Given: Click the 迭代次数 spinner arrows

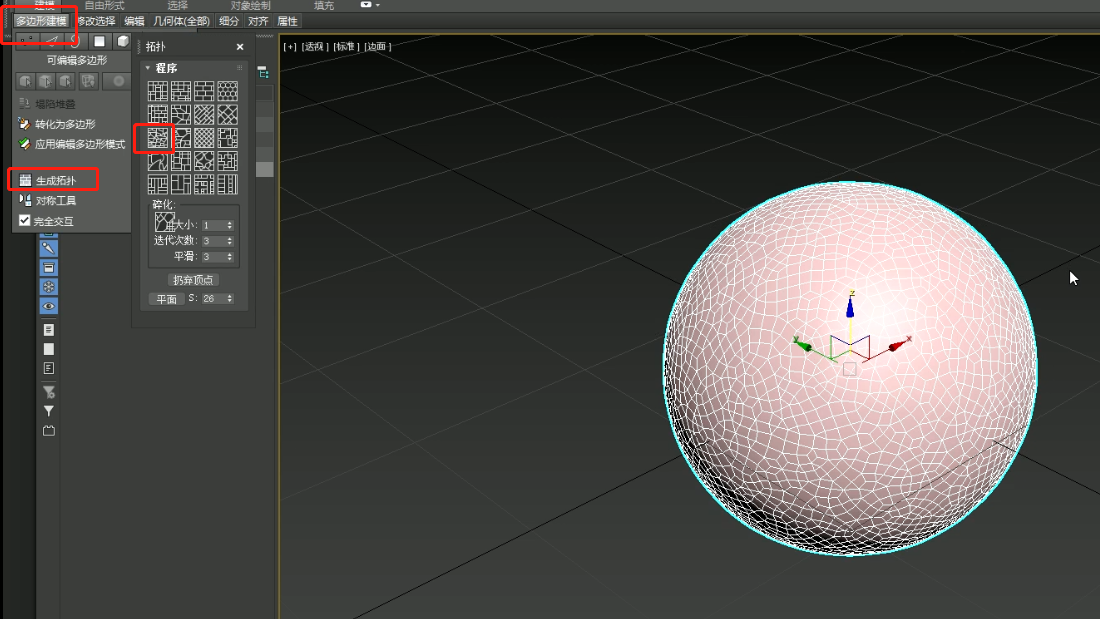Looking at the screenshot, I should pyautogui.click(x=229, y=241).
